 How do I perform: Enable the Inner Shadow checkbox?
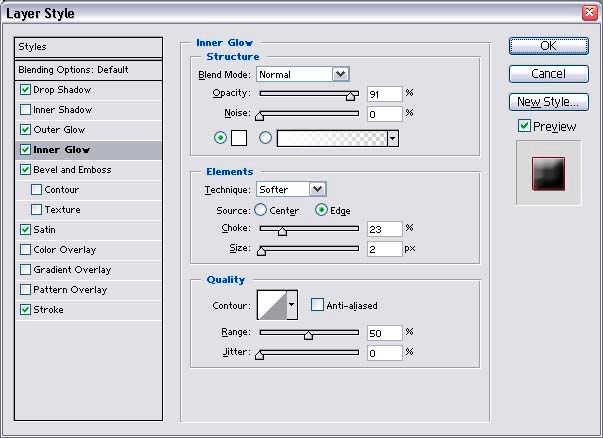[25, 110]
